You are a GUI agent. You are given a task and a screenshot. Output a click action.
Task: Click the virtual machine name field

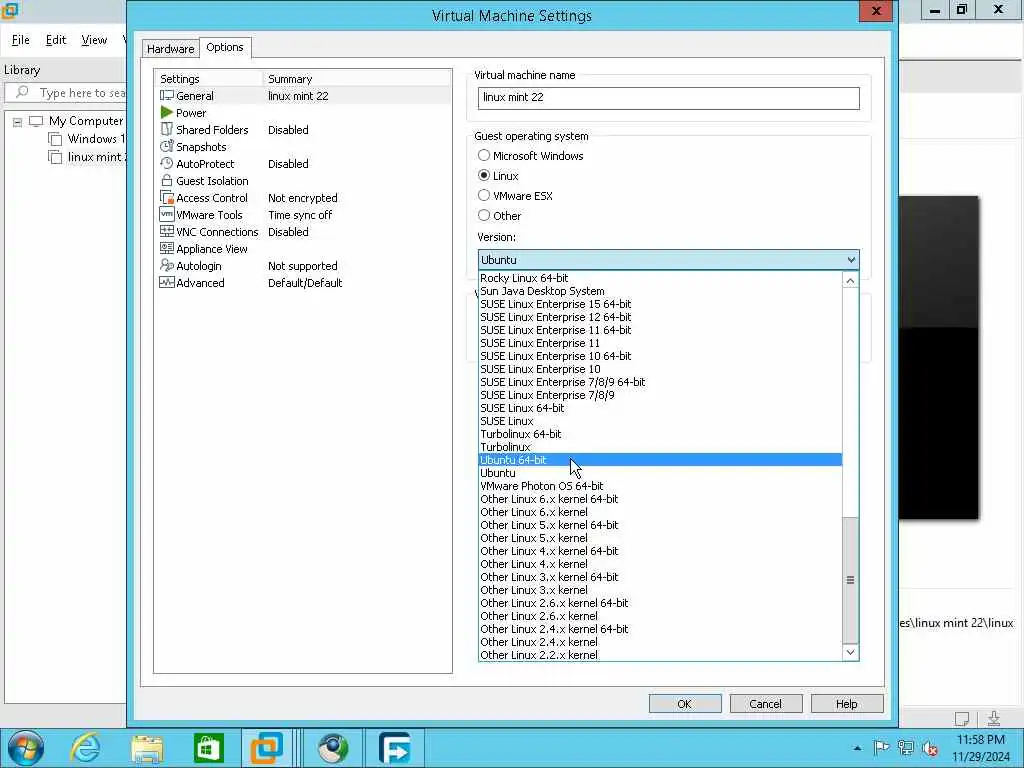[x=668, y=97]
